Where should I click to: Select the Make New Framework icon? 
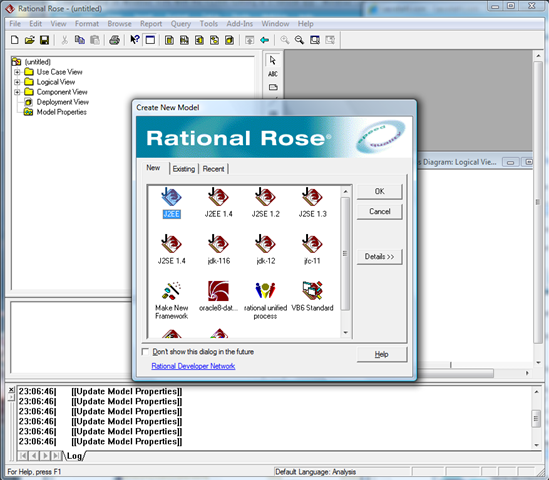click(x=172, y=300)
